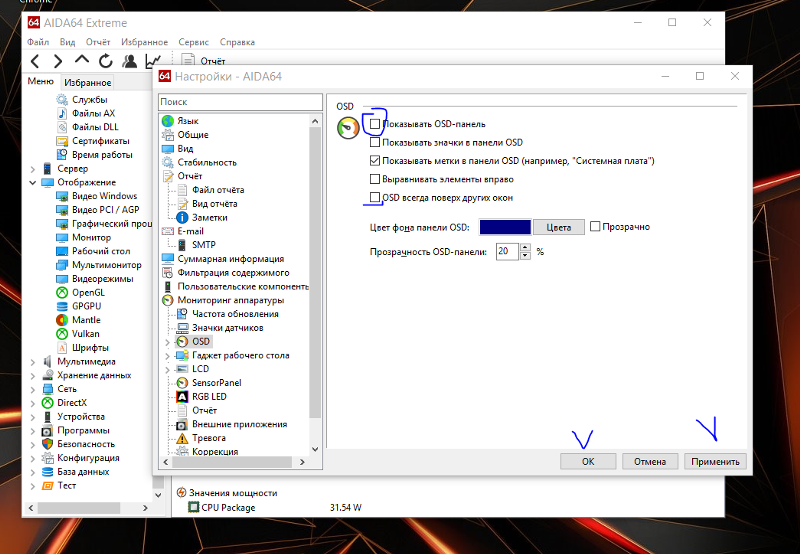Select the OSD item in settings tree
This screenshot has width=800, height=554.
click(x=201, y=341)
